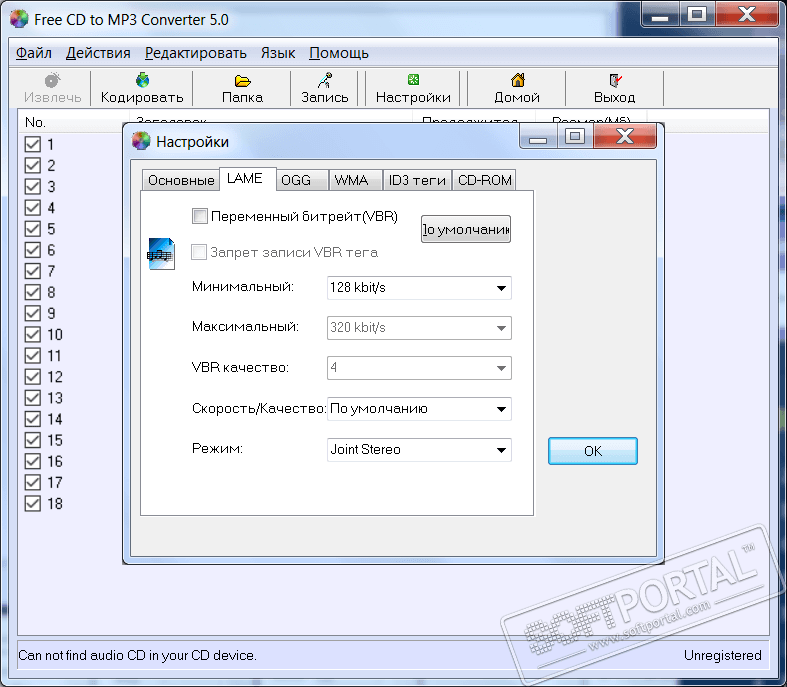Viewport: 787px width, 687px height.
Task: Uncheck track 8 checkbox
Action: [33, 292]
